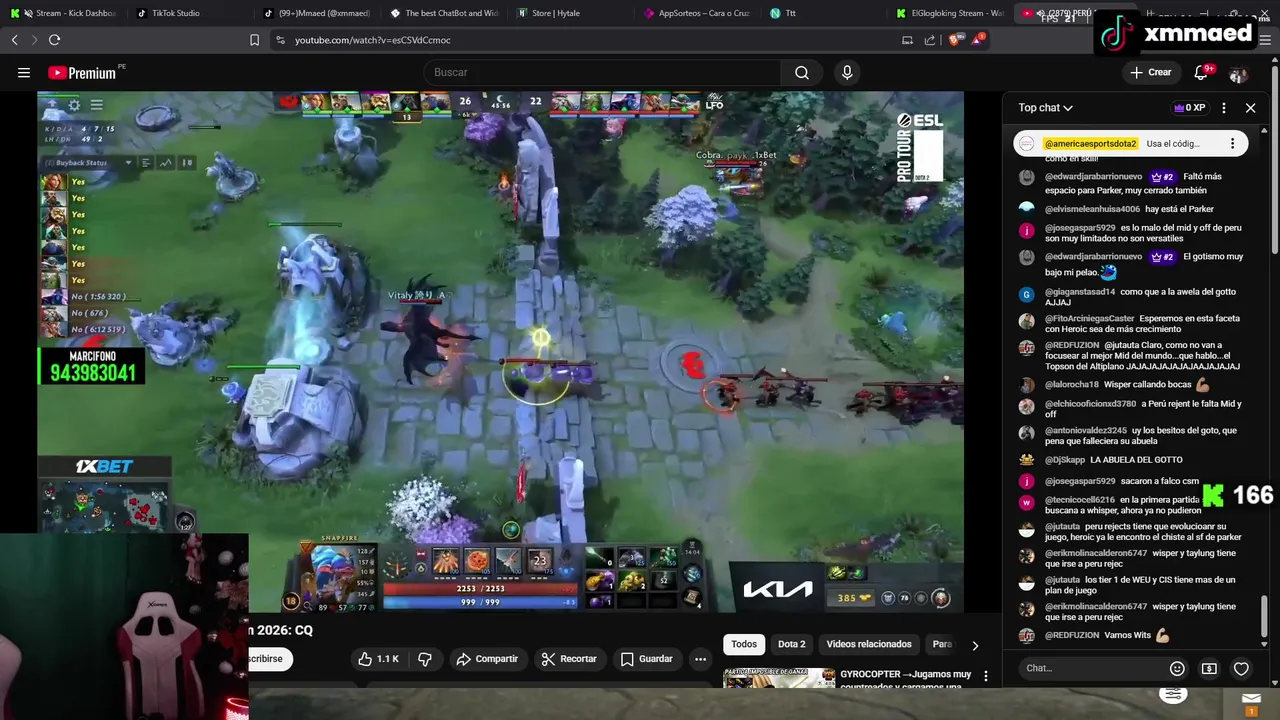Close the live chat panel
The height and width of the screenshot is (720, 1280).
[x=1250, y=108]
